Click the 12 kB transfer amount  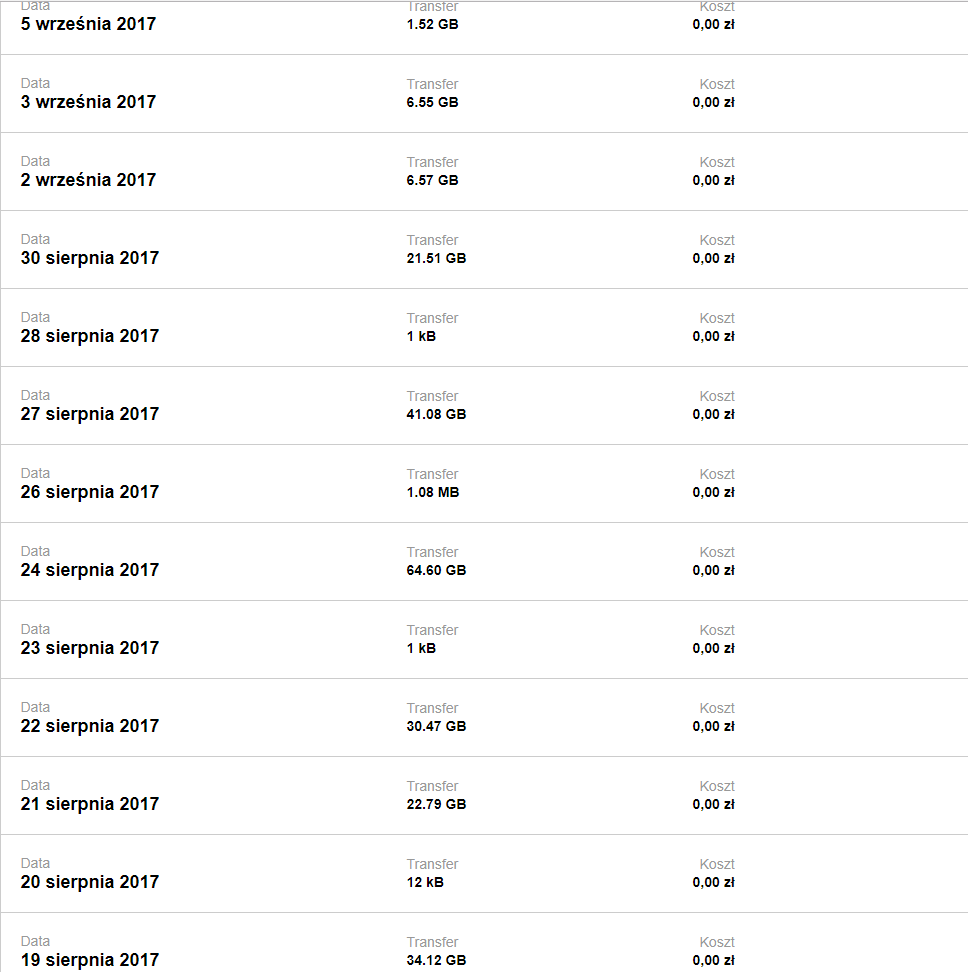tap(425, 883)
